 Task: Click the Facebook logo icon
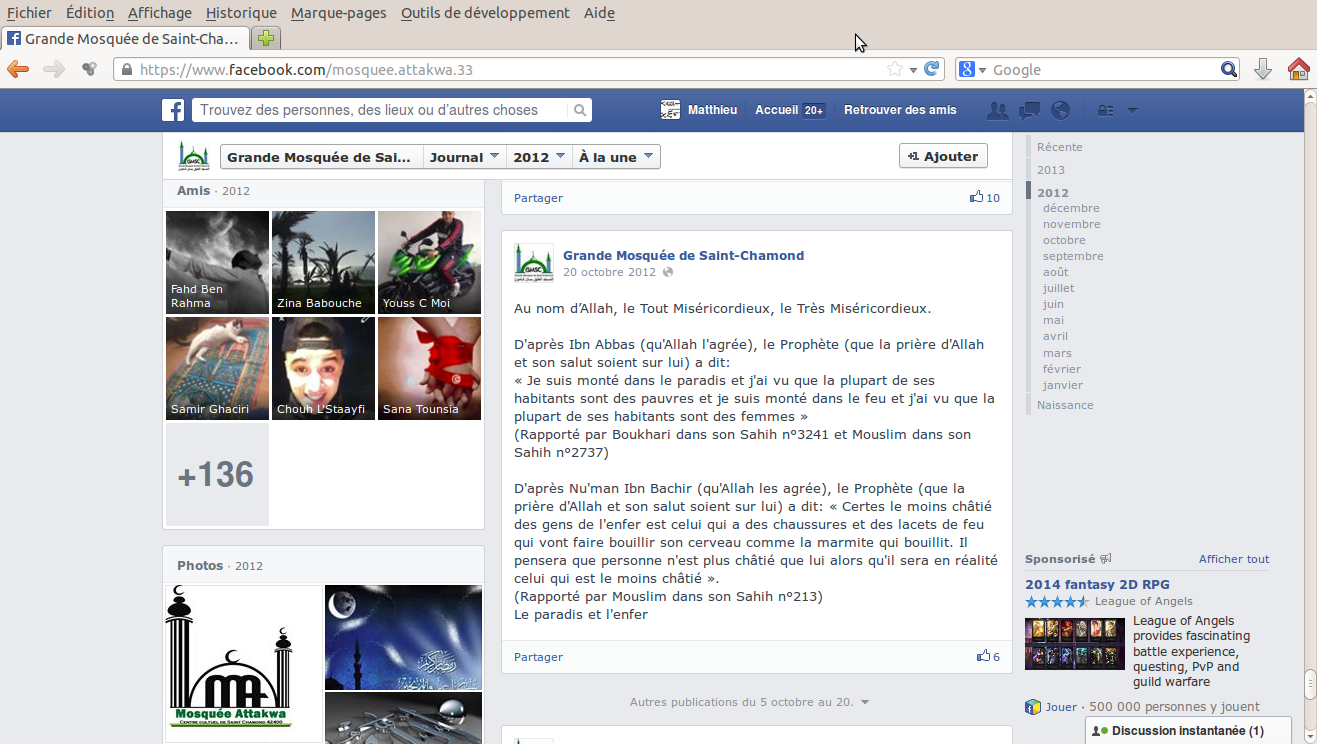[x=173, y=110]
